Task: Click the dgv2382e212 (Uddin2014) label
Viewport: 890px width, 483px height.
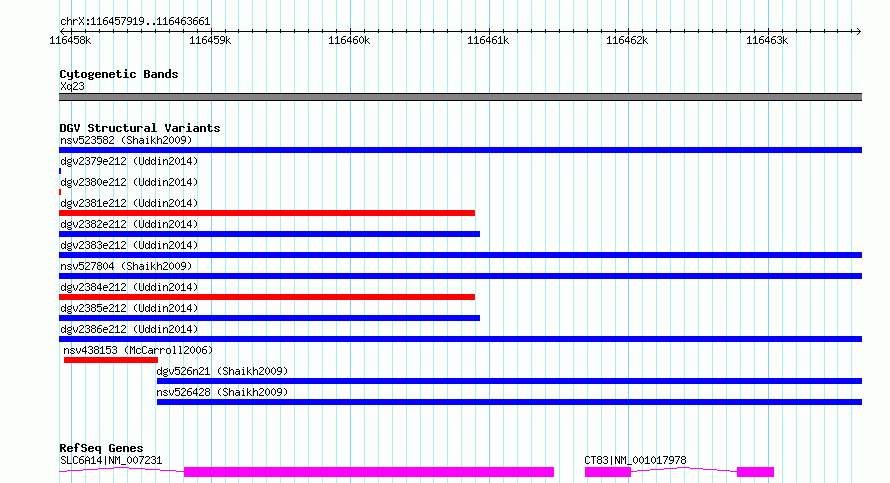Action: coord(129,224)
